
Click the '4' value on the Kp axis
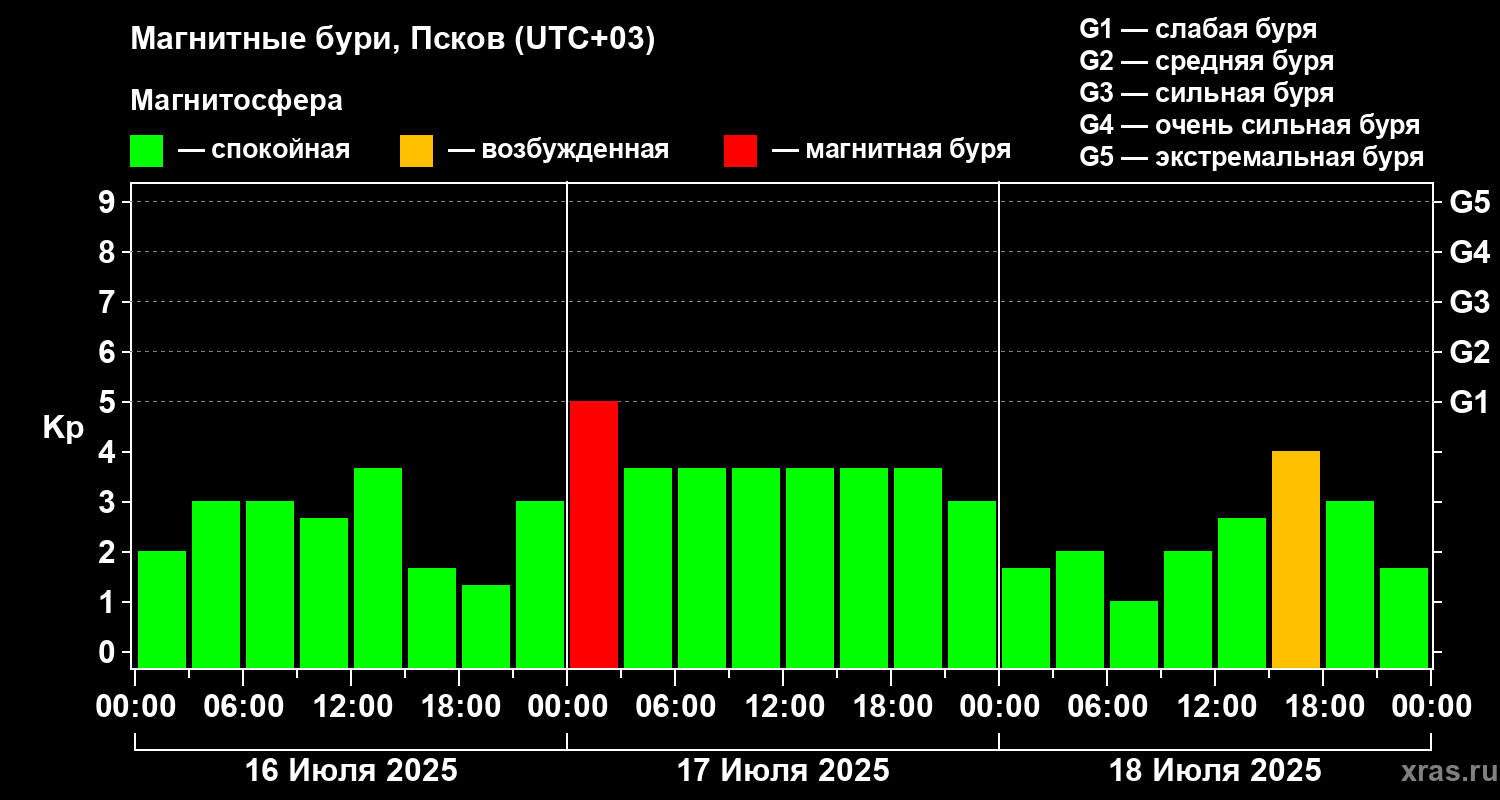click(x=109, y=452)
